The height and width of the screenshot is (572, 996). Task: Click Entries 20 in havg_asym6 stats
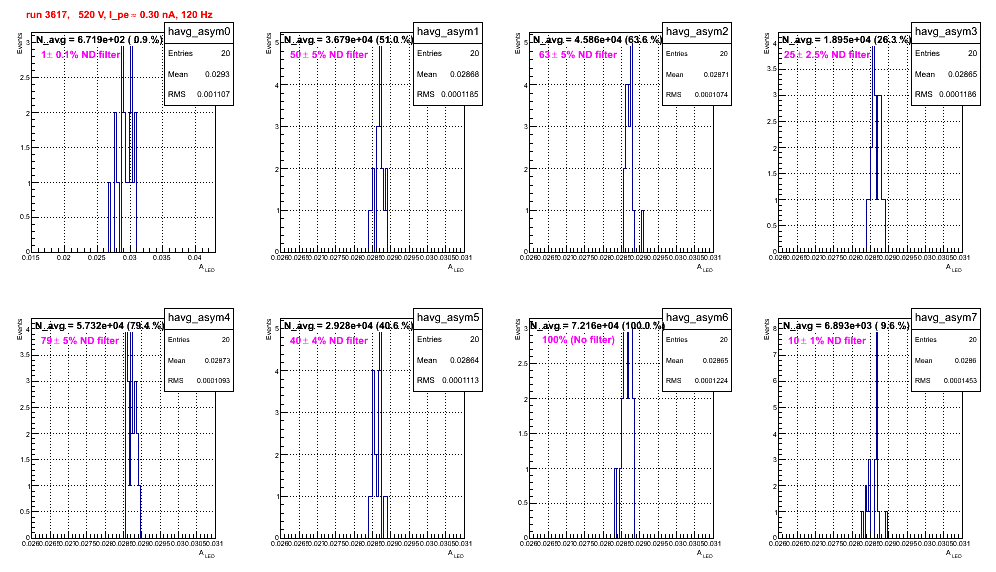point(697,339)
